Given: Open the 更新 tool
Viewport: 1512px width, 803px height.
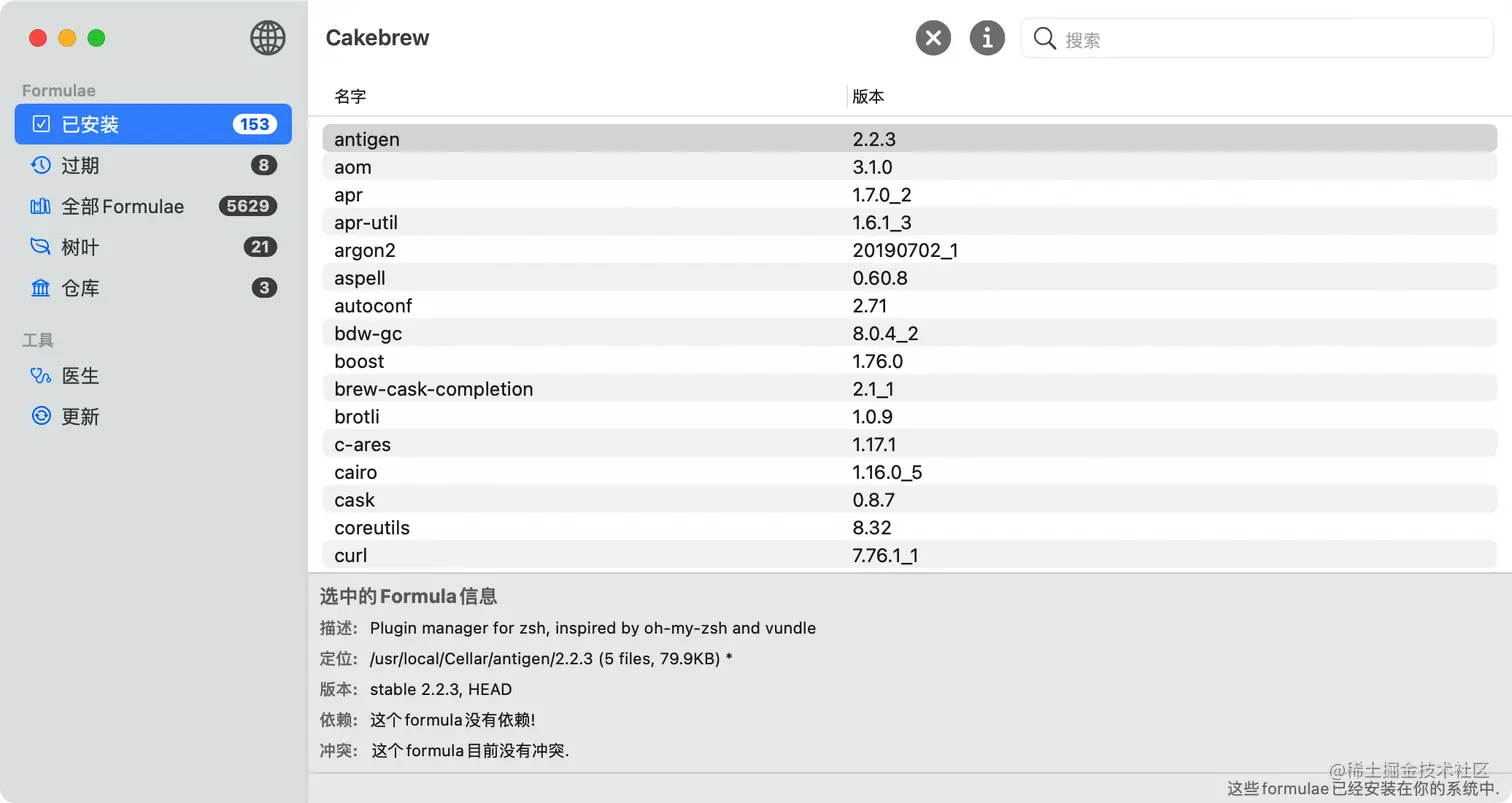Looking at the screenshot, I should click(x=153, y=416).
